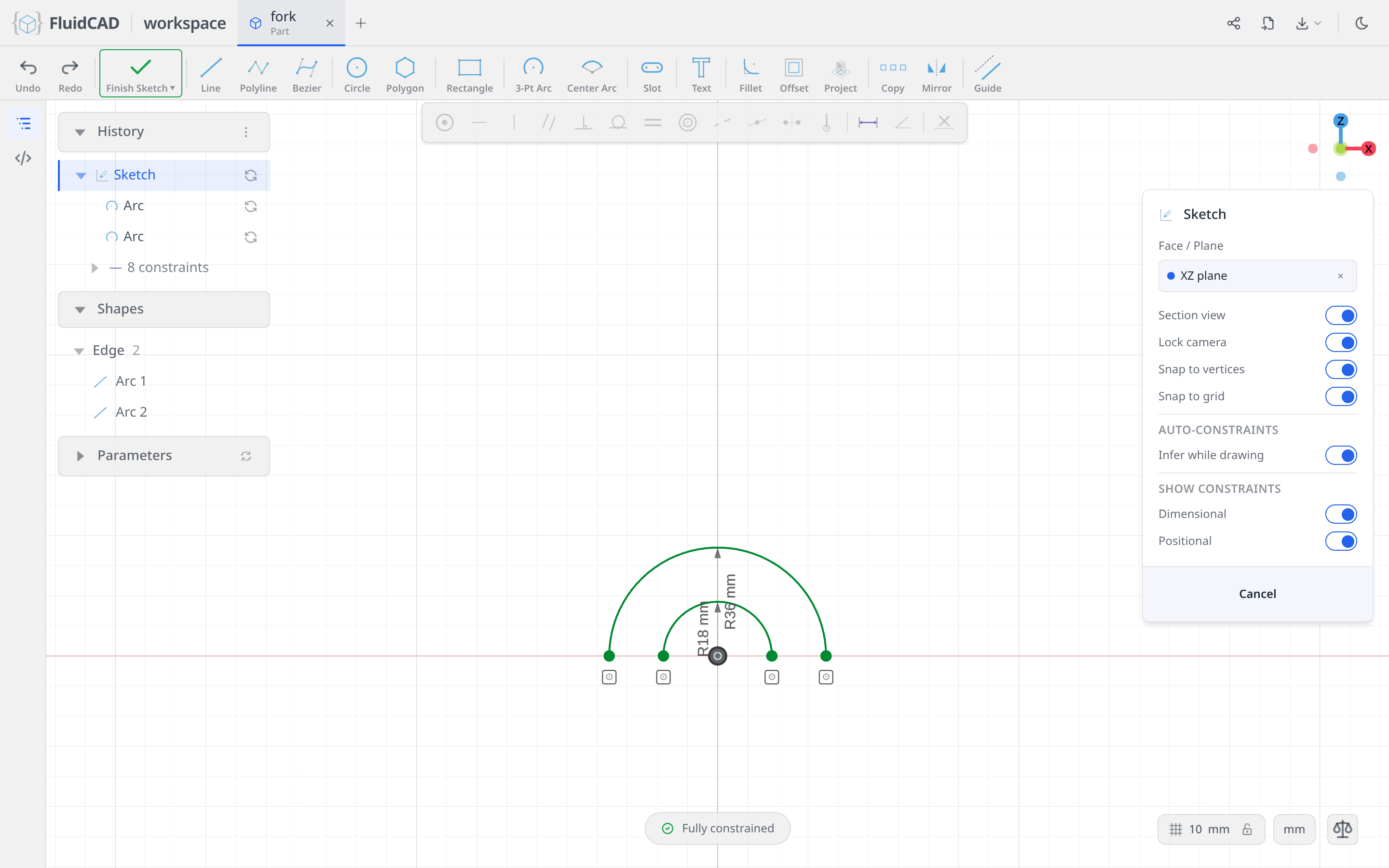This screenshot has height=868, width=1389.
Task: Click the Copy pattern tool
Action: coord(893,75)
